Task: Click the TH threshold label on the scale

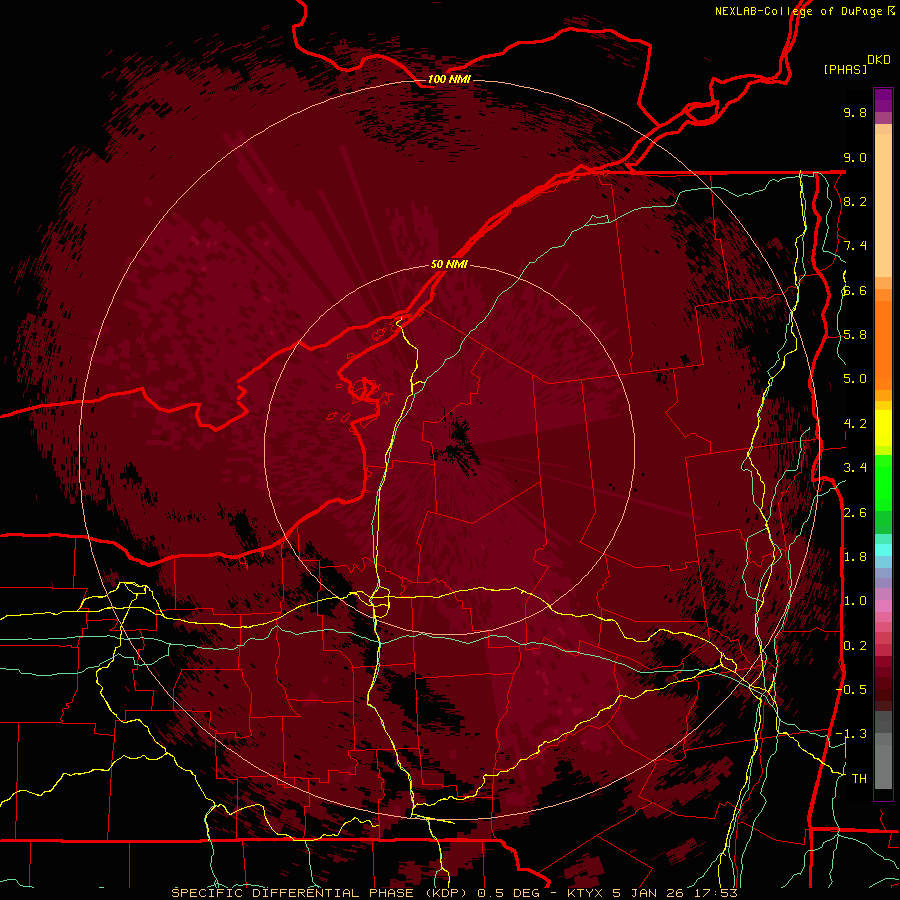Action: point(859,779)
